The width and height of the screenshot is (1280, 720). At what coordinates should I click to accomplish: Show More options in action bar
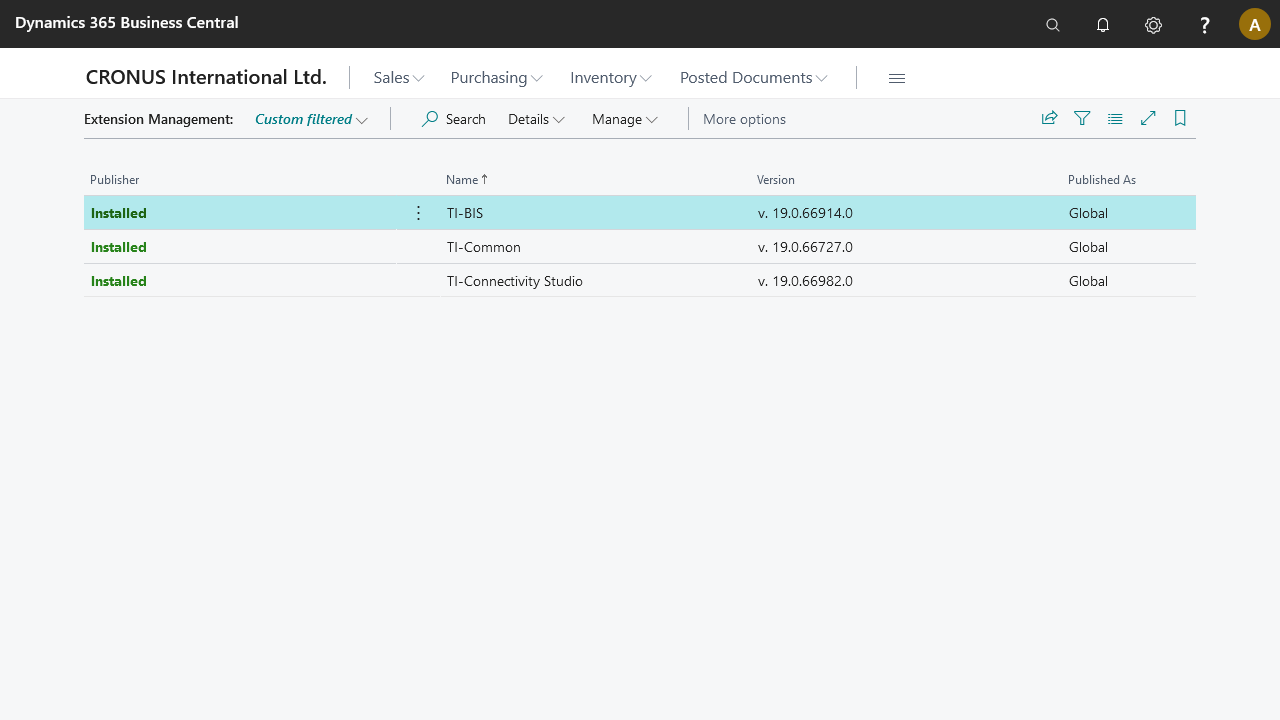(744, 119)
